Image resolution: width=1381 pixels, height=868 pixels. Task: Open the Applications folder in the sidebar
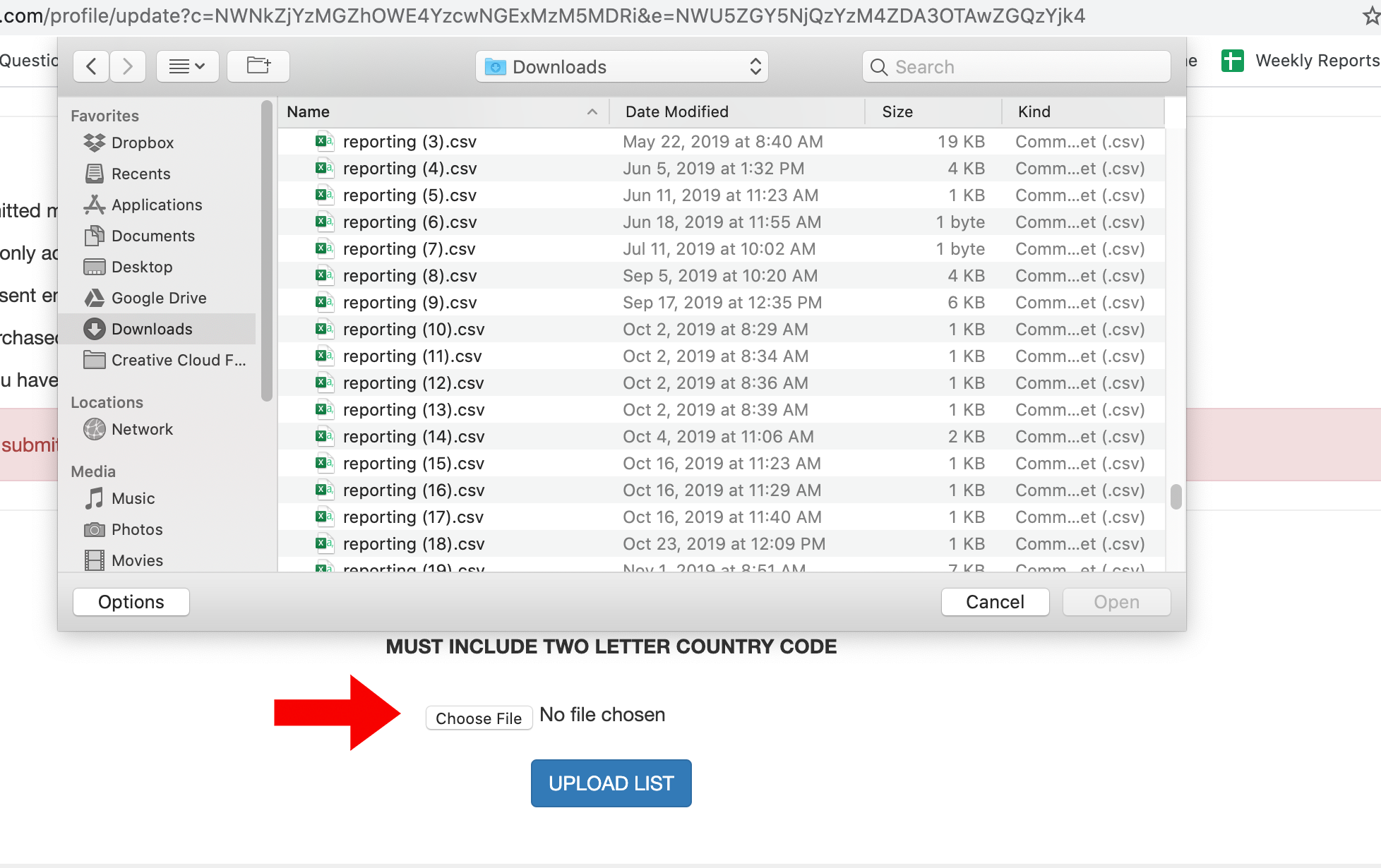point(156,205)
